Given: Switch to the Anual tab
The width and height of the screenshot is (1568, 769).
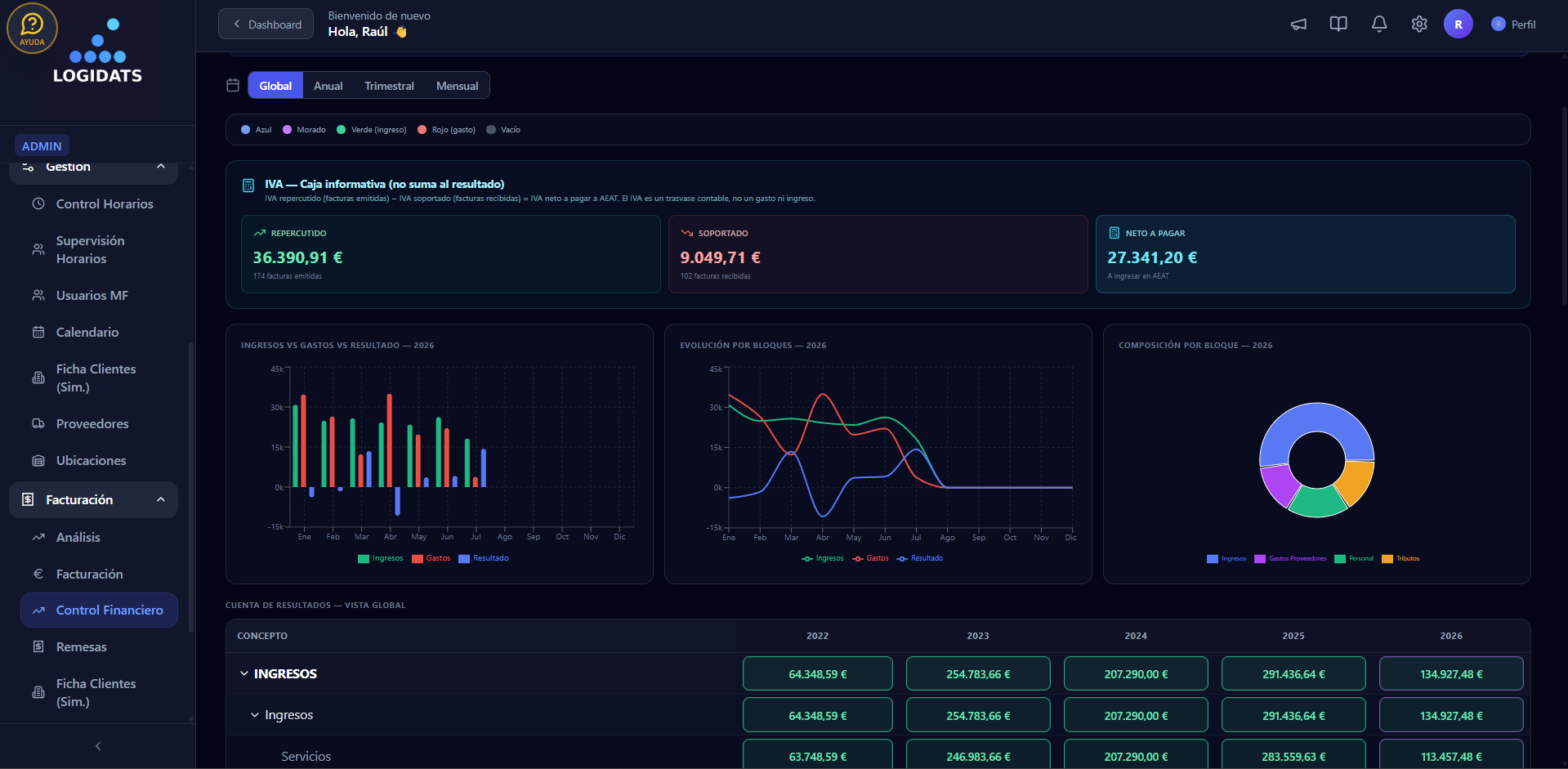Looking at the screenshot, I should coord(328,86).
